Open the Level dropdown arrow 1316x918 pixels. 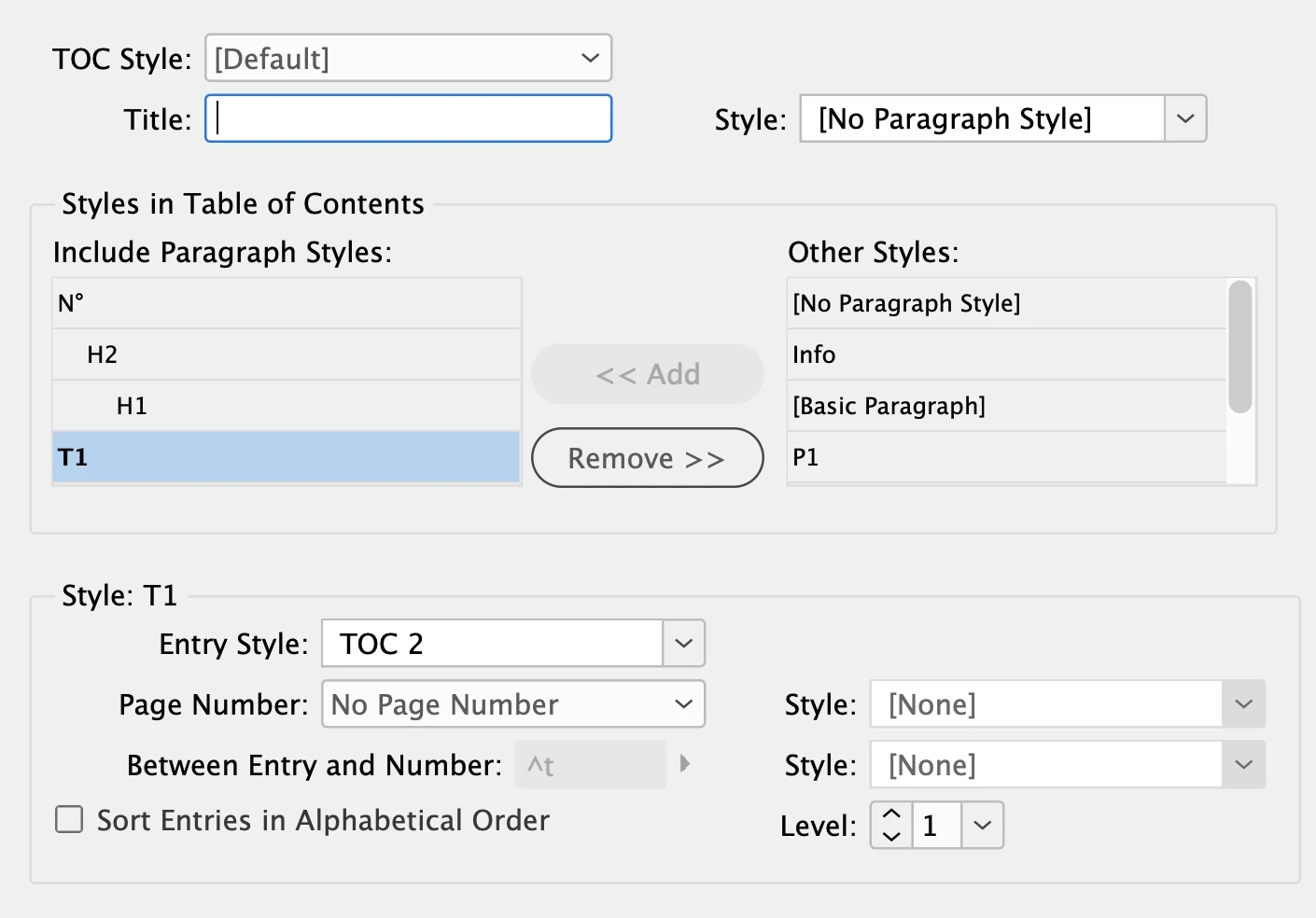coord(982,826)
